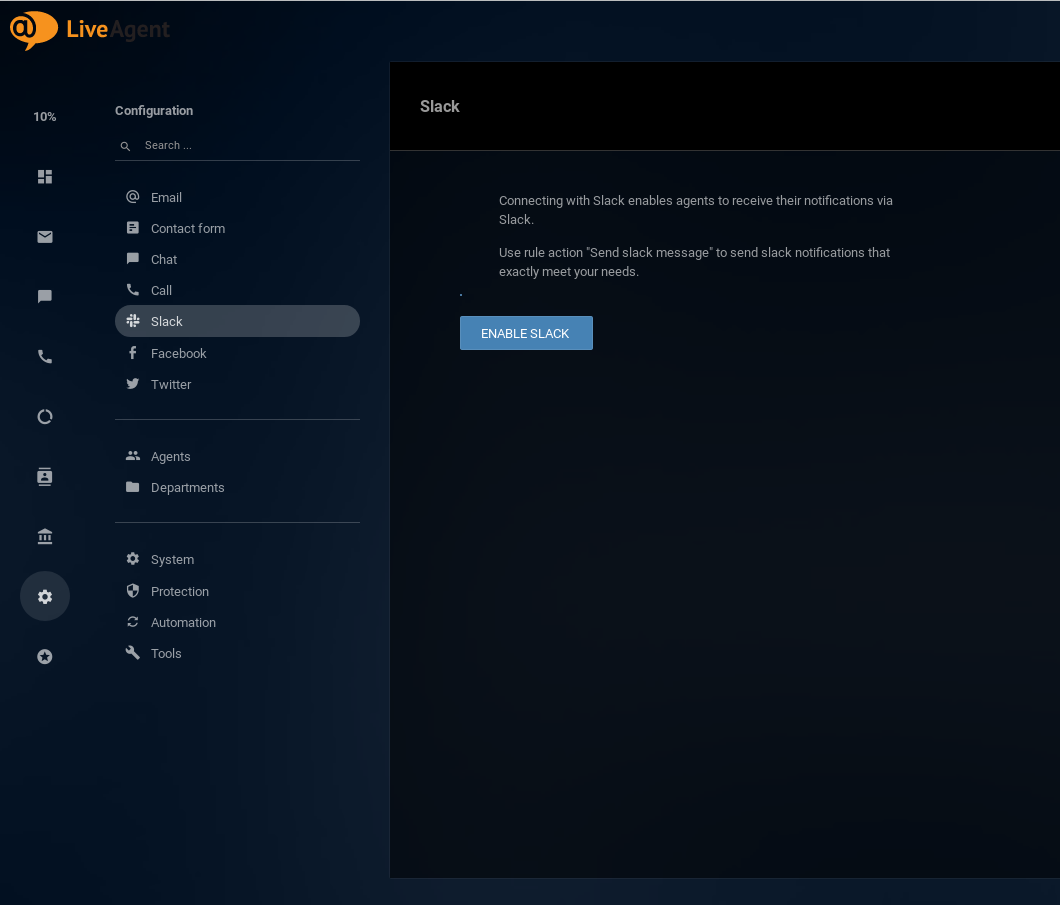The image size is (1060, 905).
Task: Click the Call phone icon in Configuration list
Action: [x=132, y=289]
